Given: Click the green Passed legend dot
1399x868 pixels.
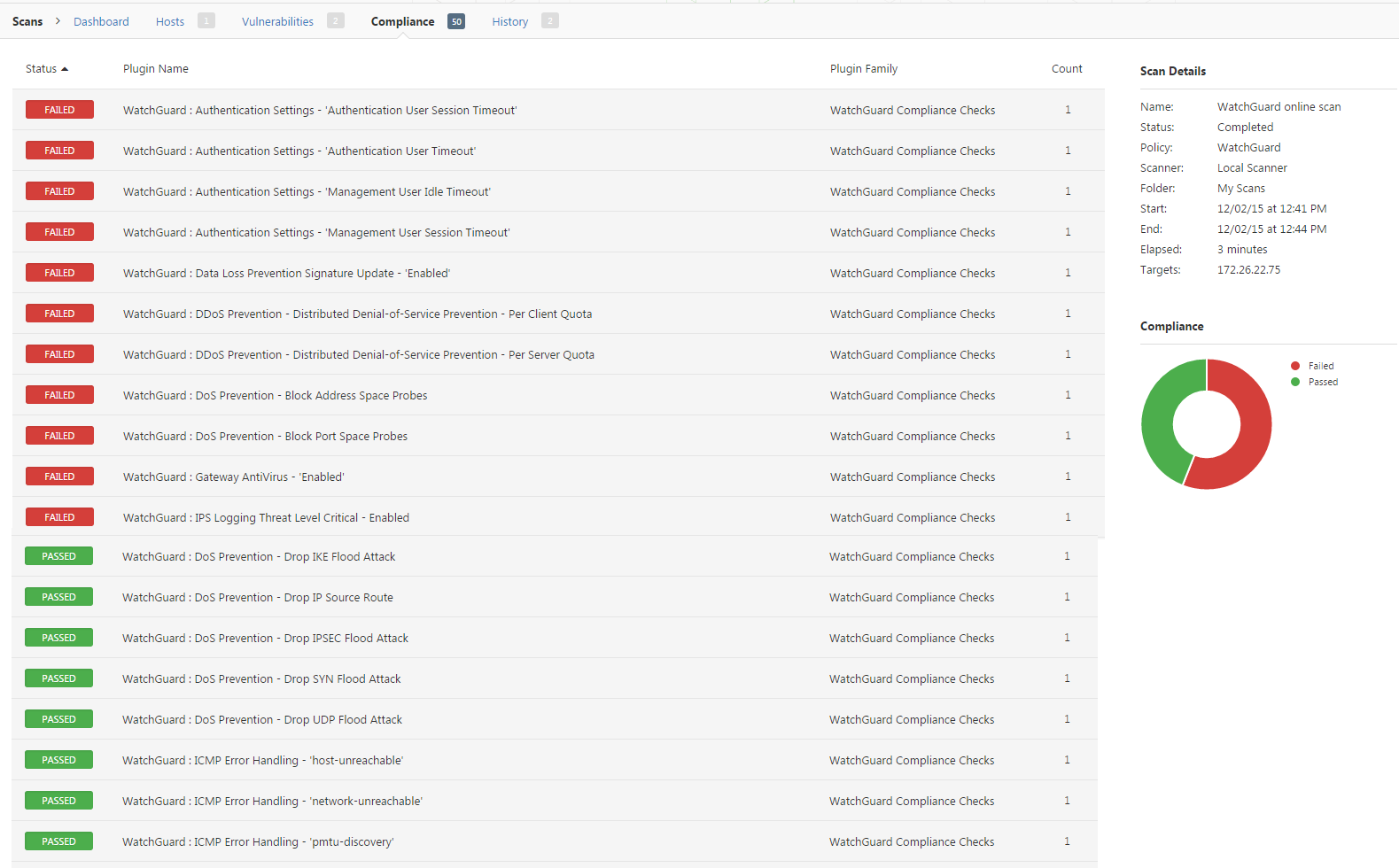Looking at the screenshot, I should tap(1295, 382).
